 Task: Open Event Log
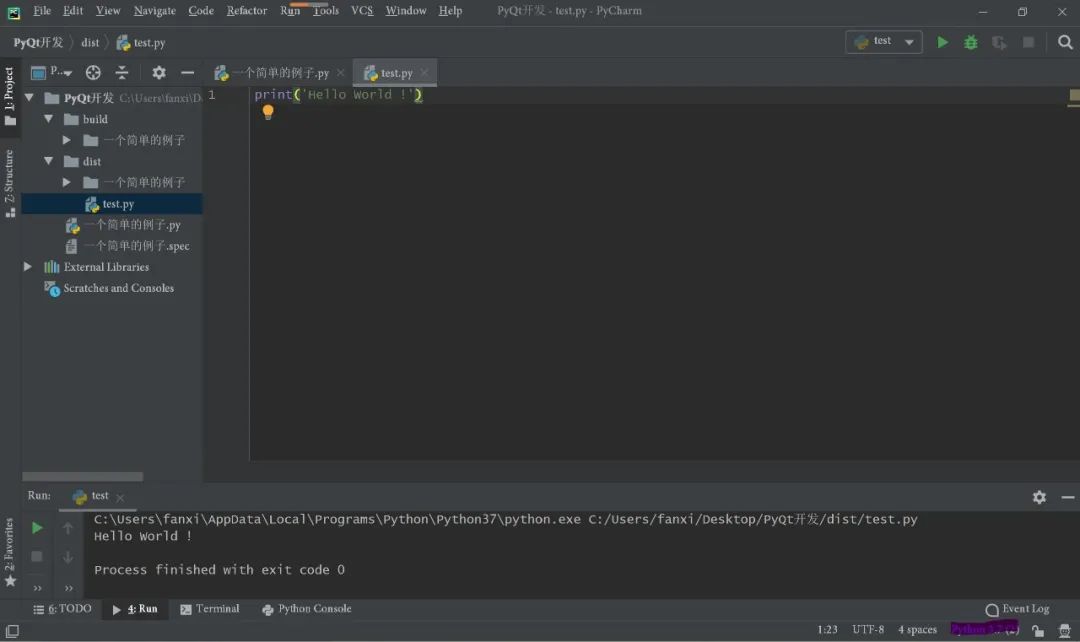point(1017,609)
